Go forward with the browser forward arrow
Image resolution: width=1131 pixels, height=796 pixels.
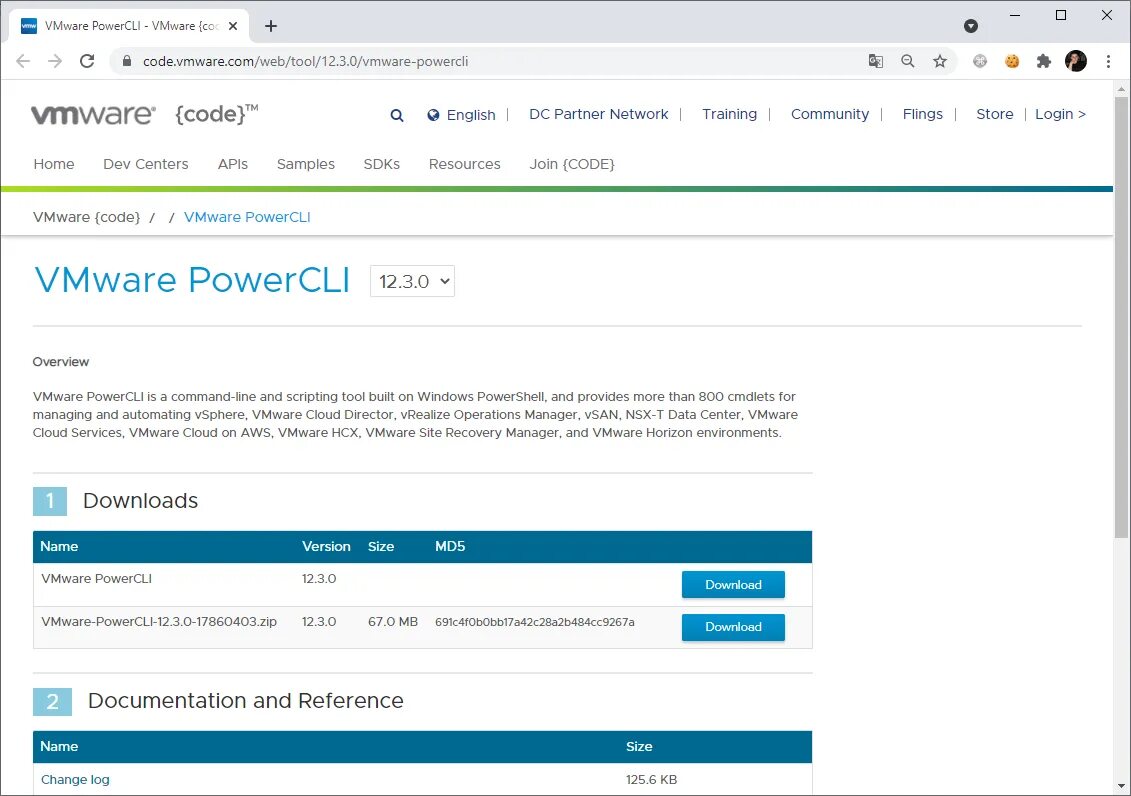coord(55,61)
